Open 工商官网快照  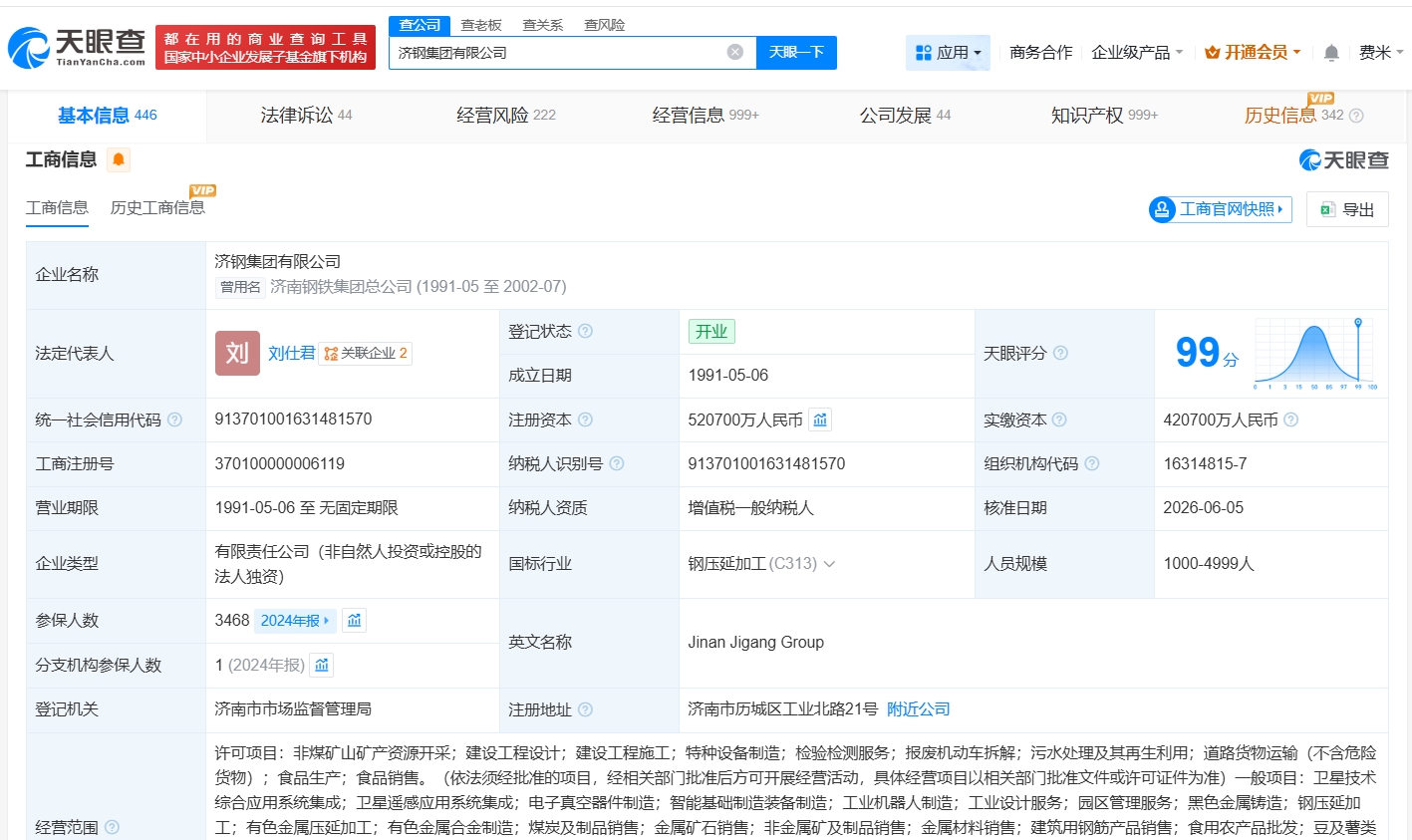click(x=1221, y=209)
